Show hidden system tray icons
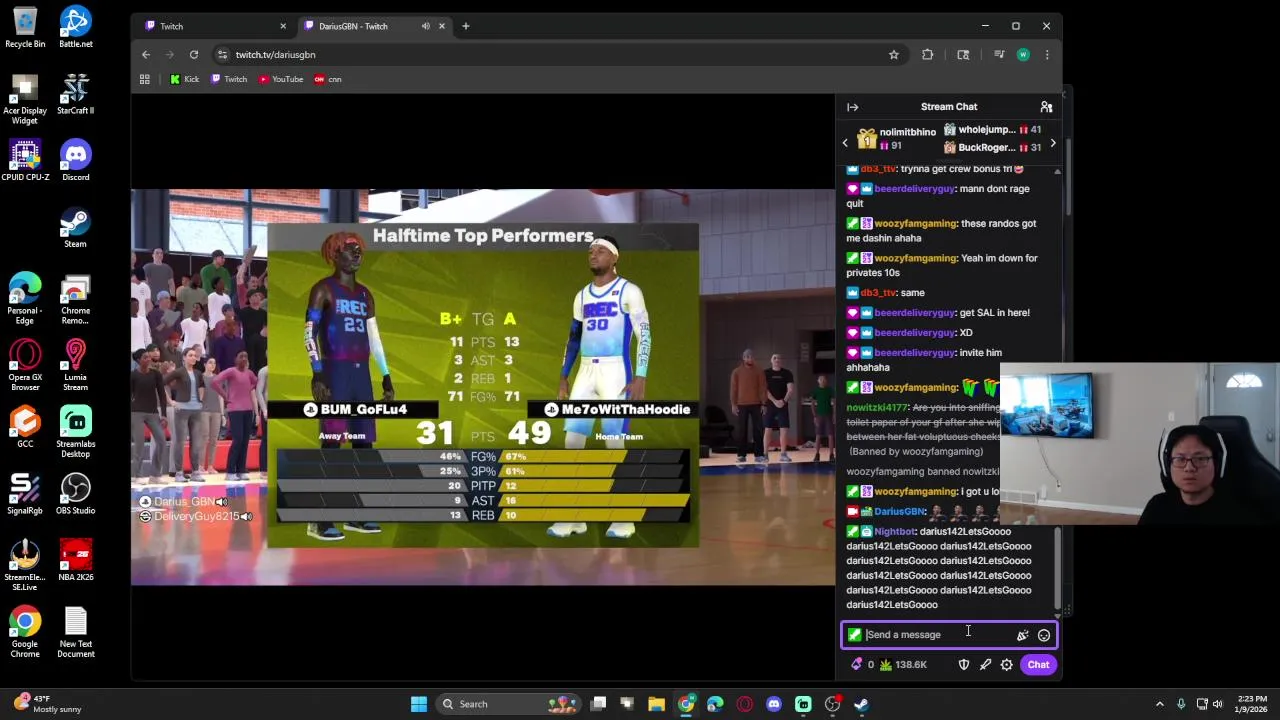 click(1160, 704)
